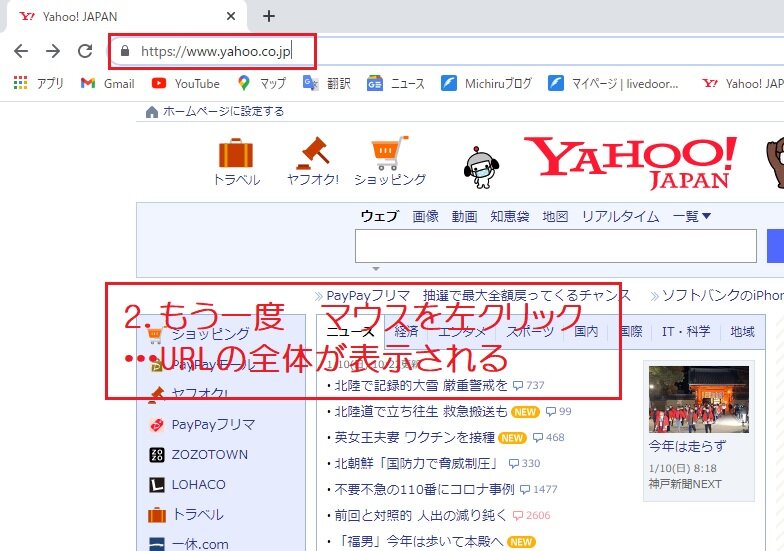Viewport: 784px width, 551px height.
Task: Open the Michiruブログ bookmark
Action: tap(486, 84)
